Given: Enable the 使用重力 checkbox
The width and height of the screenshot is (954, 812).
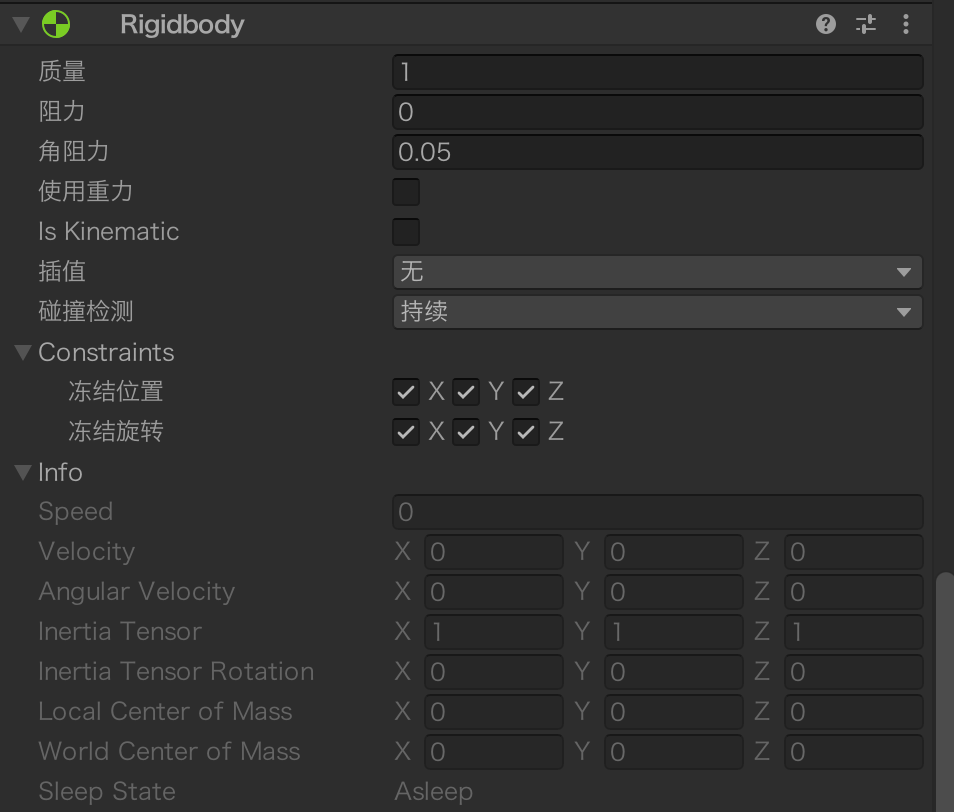Looking at the screenshot, I should pos(406,191).
